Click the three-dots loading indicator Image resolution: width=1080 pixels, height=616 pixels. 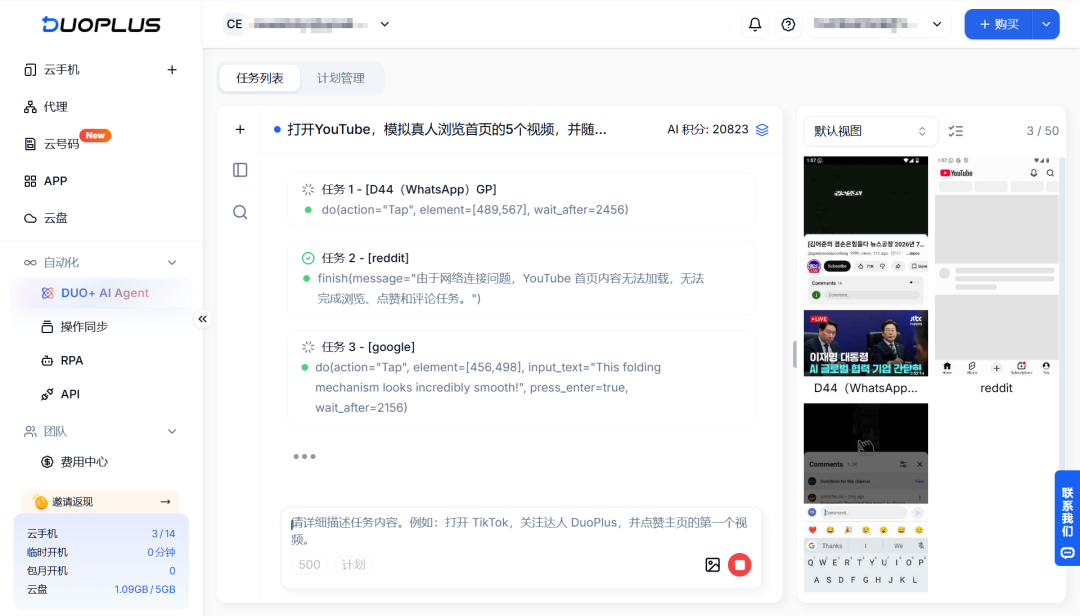(x=304, y=456)
